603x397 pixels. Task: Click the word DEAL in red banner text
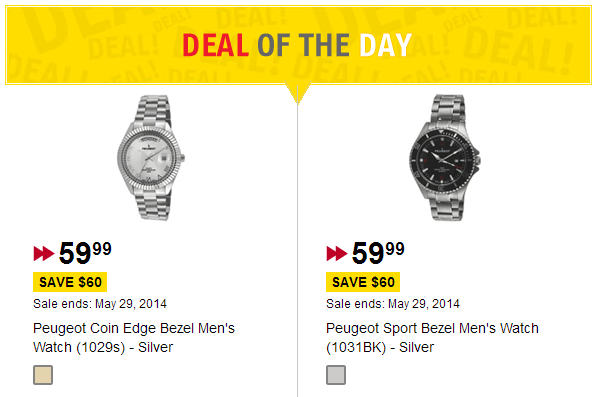click(x=216, y=45)
